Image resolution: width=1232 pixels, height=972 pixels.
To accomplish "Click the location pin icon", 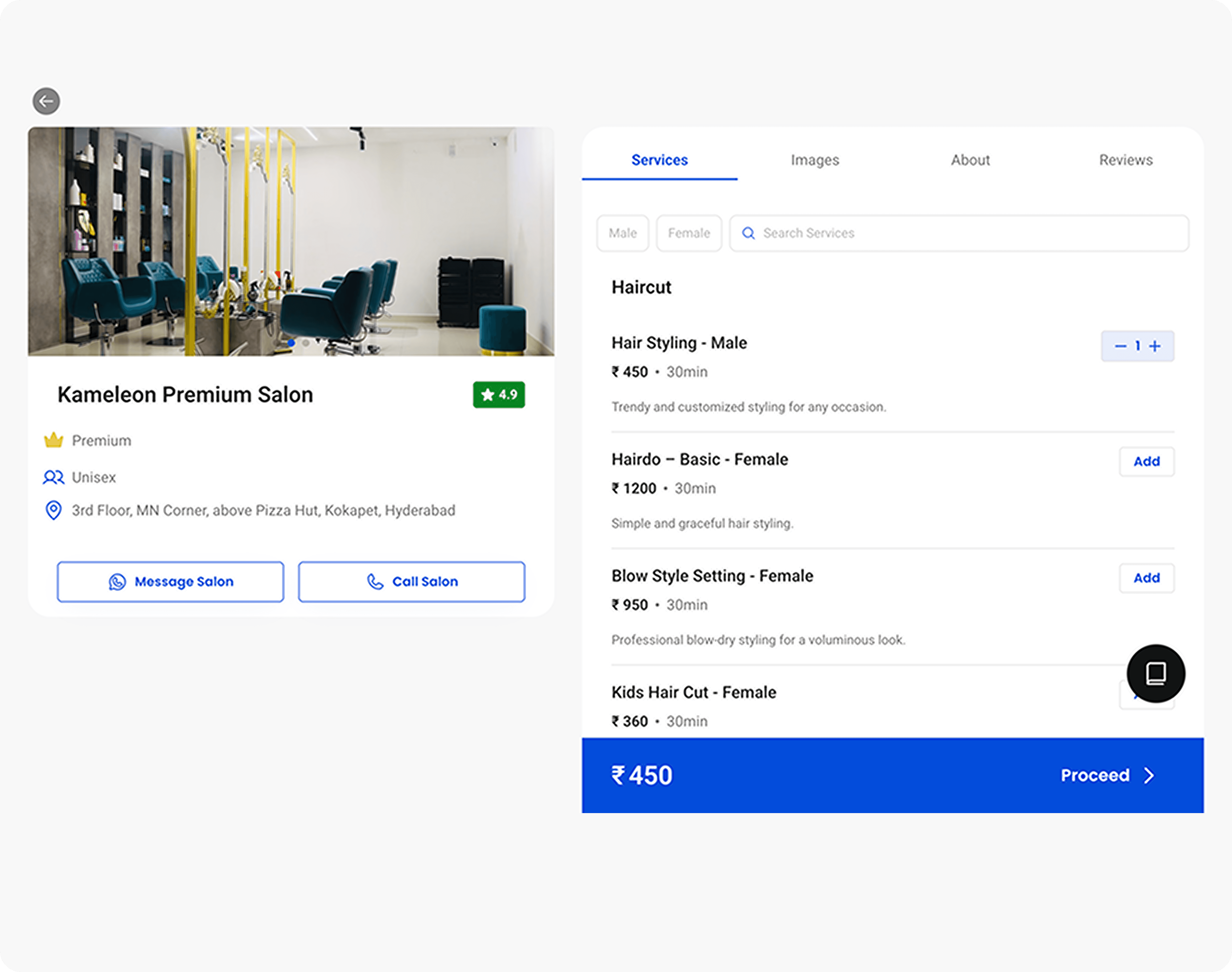I will (x=54, y=510).
